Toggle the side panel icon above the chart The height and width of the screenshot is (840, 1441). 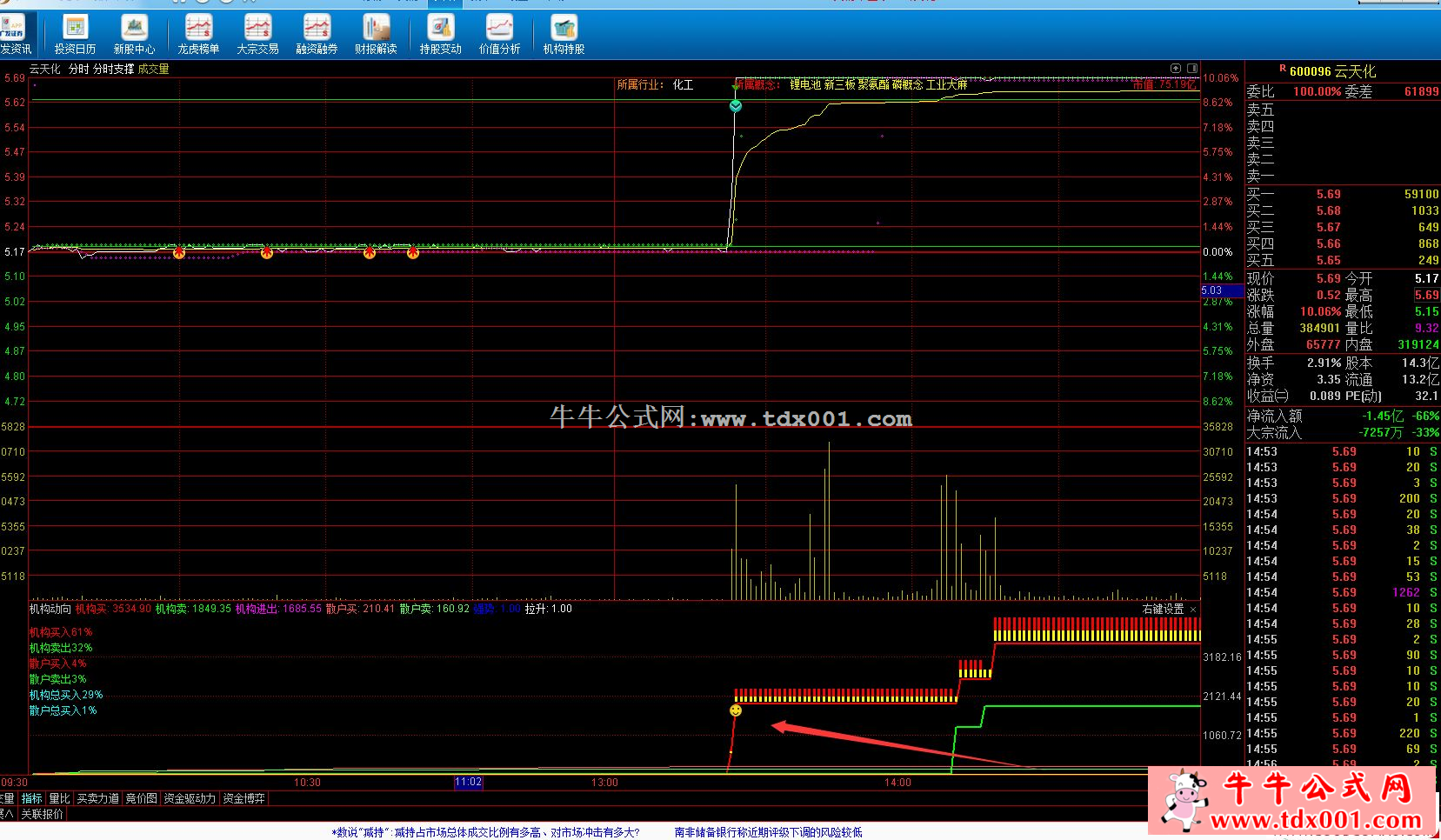tap(1192, 68)
